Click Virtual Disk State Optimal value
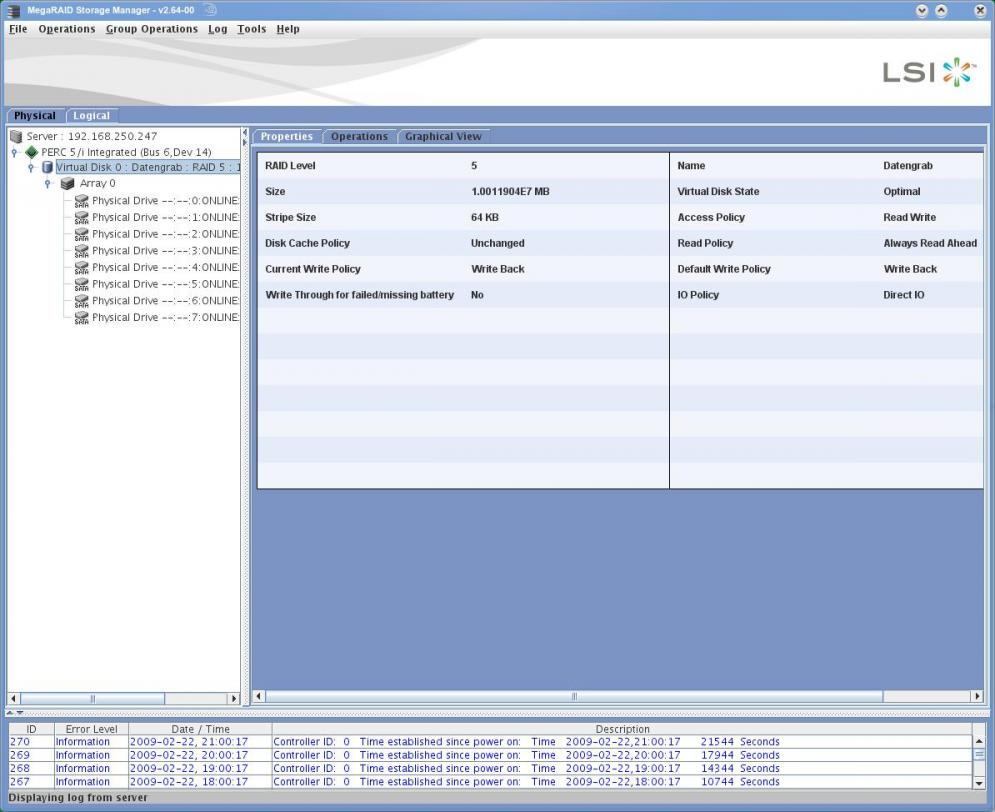The width and height of the screenshot is (995, 812). click(902, 192)
